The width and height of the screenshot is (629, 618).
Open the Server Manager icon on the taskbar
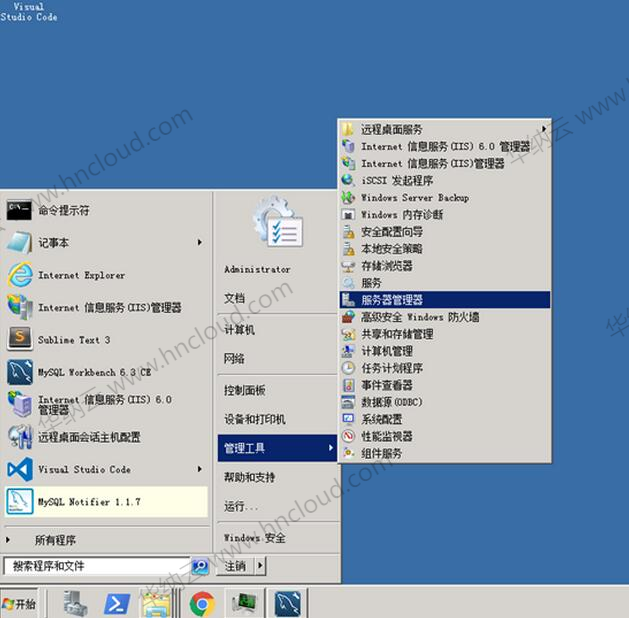point(75,603)
